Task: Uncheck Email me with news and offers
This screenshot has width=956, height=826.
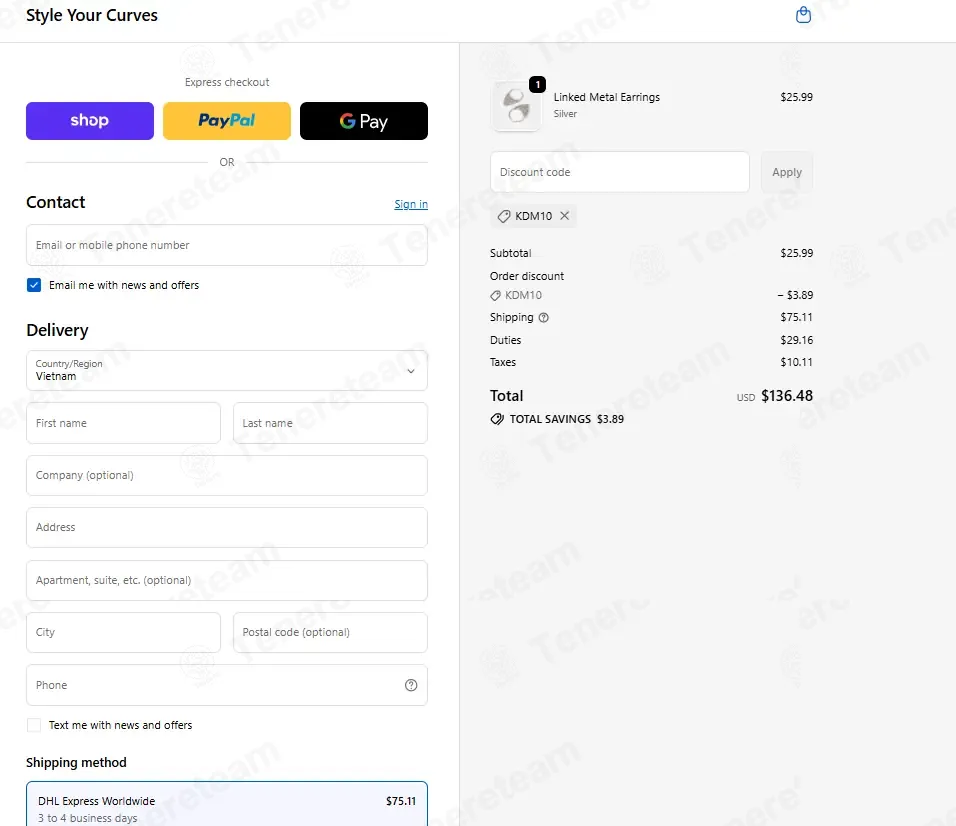Action: coord(34,285)
